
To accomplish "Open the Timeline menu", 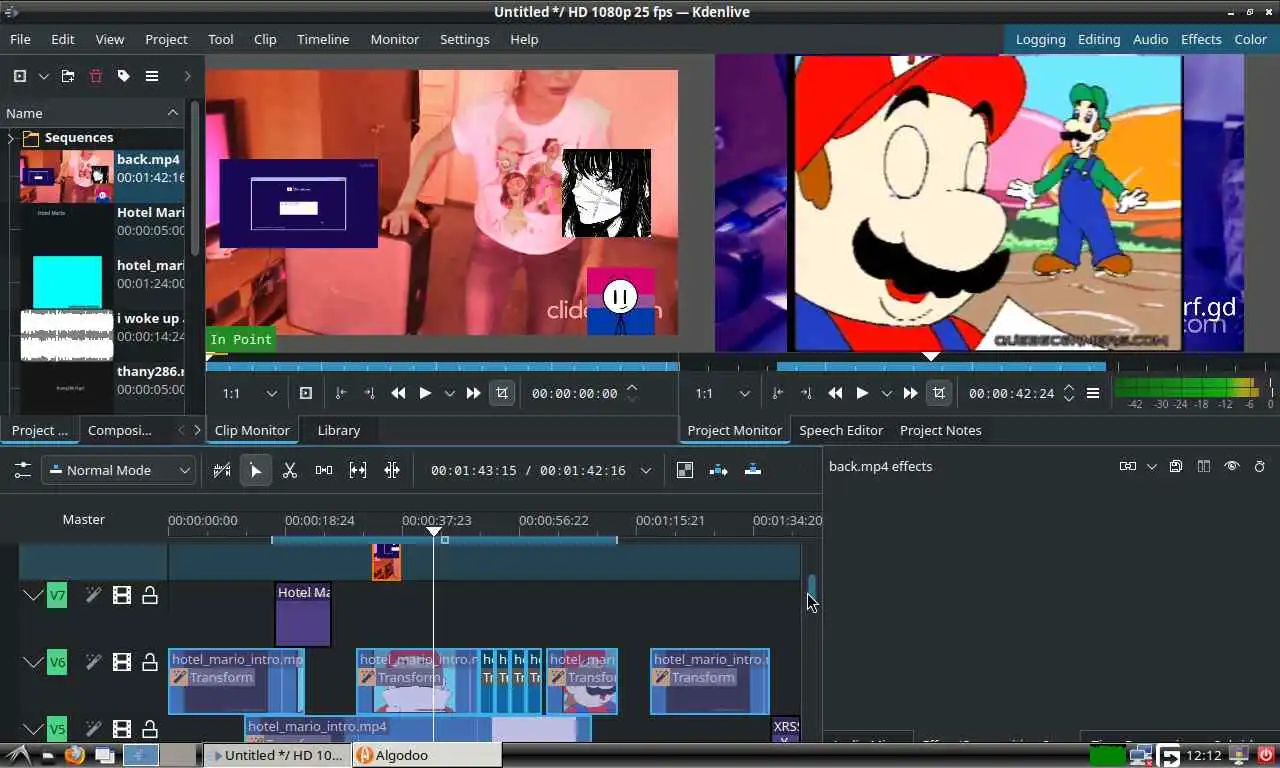I will [323, 39].
